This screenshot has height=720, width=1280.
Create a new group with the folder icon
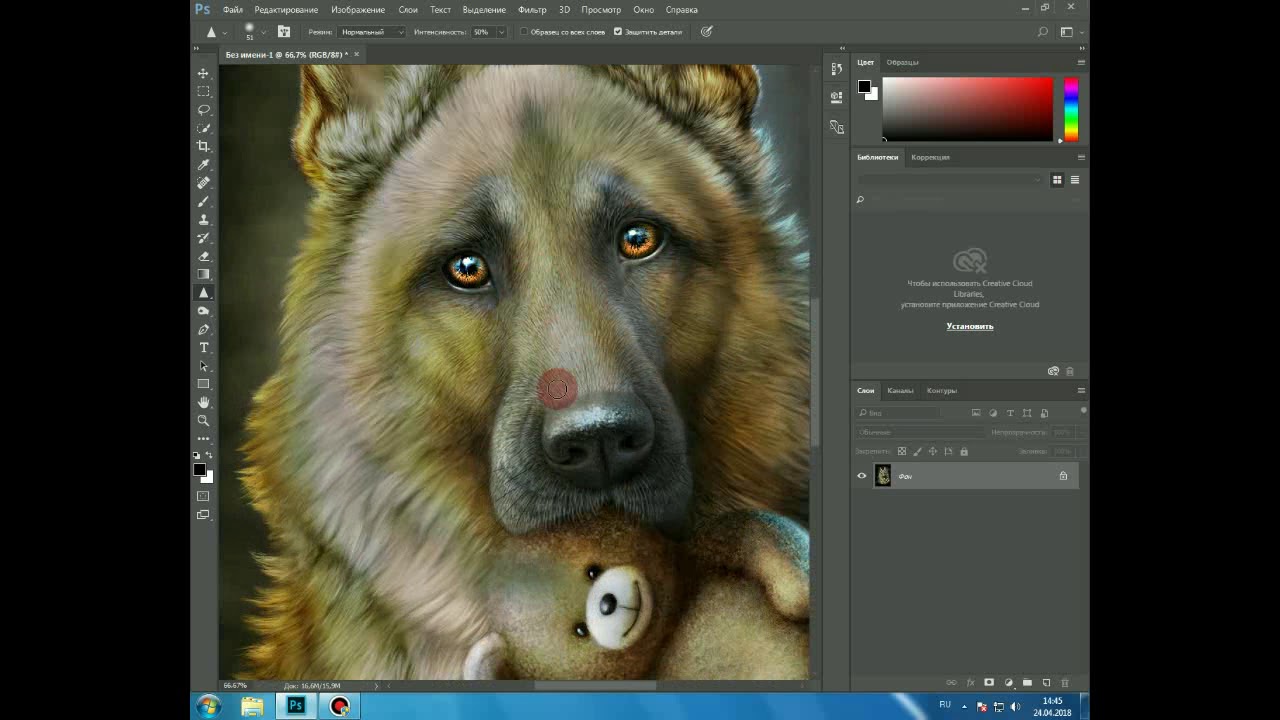pos(1027,683)
